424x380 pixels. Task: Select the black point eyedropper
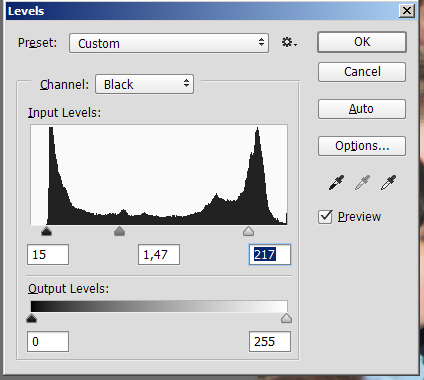point(336,183)
